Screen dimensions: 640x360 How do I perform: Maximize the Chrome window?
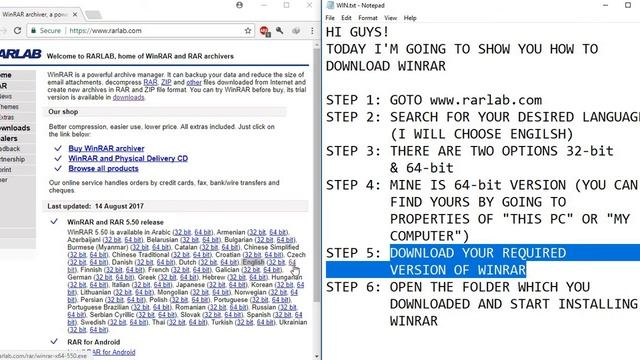pyautogui.click(x=287, y=5)
